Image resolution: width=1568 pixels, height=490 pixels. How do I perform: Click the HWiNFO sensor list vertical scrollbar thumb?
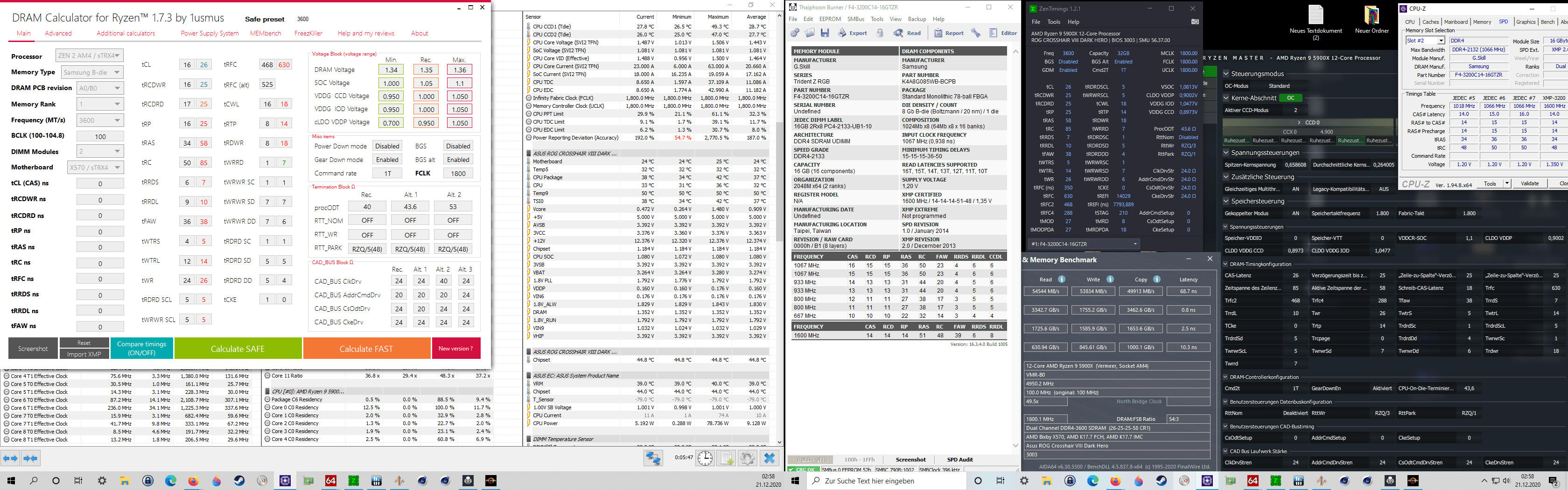click(779, 182)
